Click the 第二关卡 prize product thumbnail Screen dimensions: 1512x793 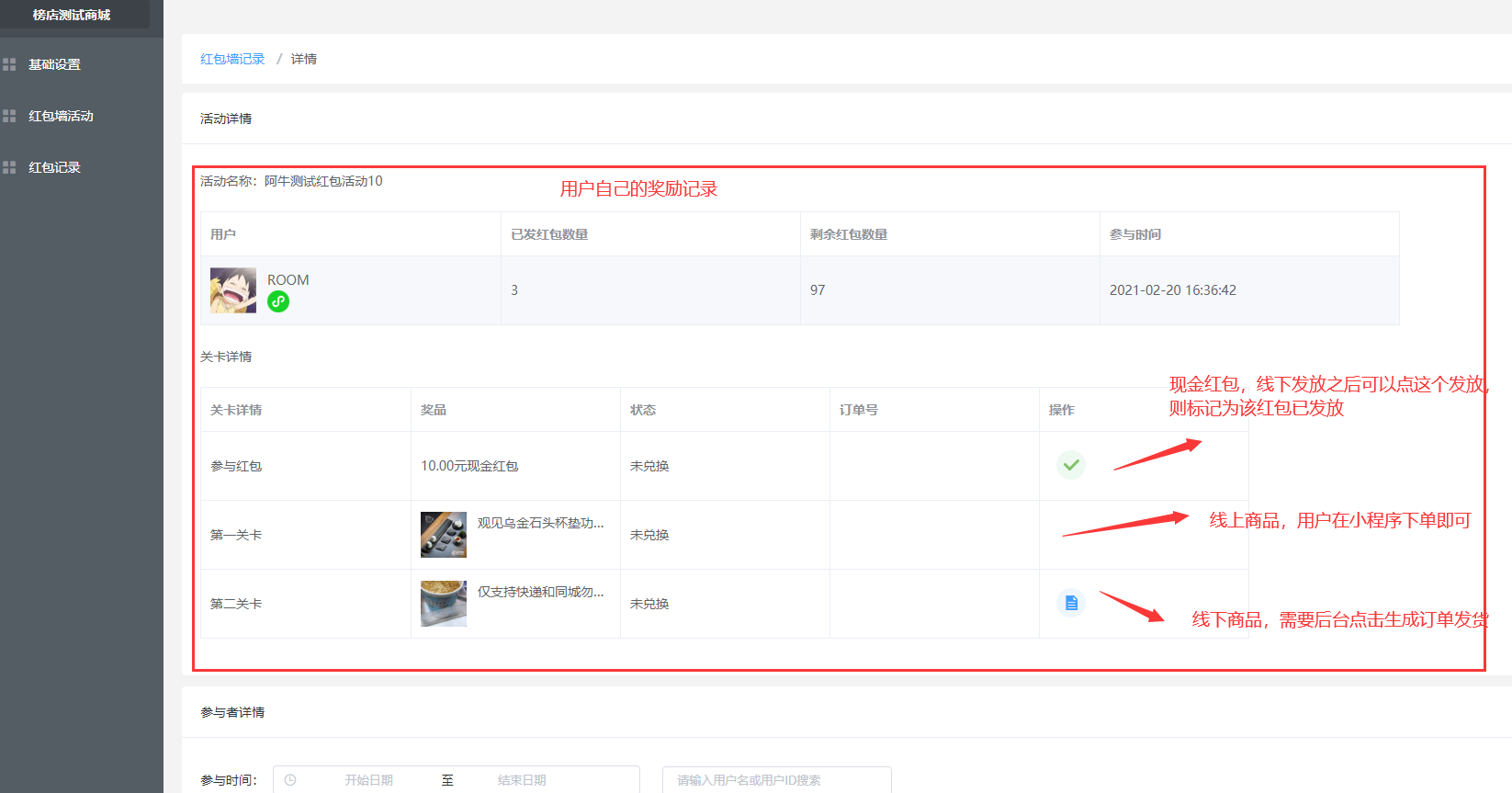(x=444, y=604)
